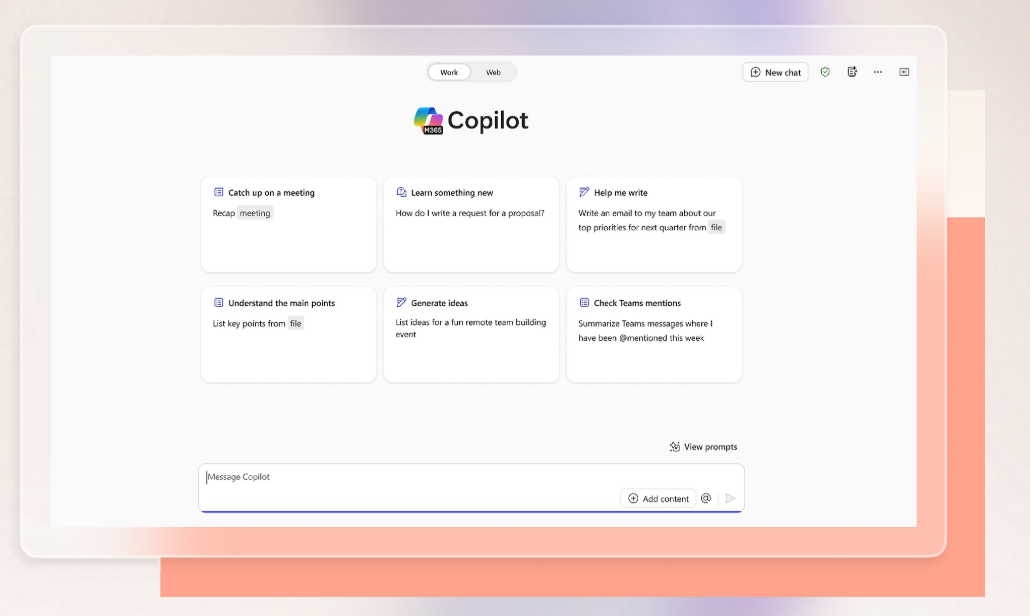Click the meeting placeholder chip

255,213
